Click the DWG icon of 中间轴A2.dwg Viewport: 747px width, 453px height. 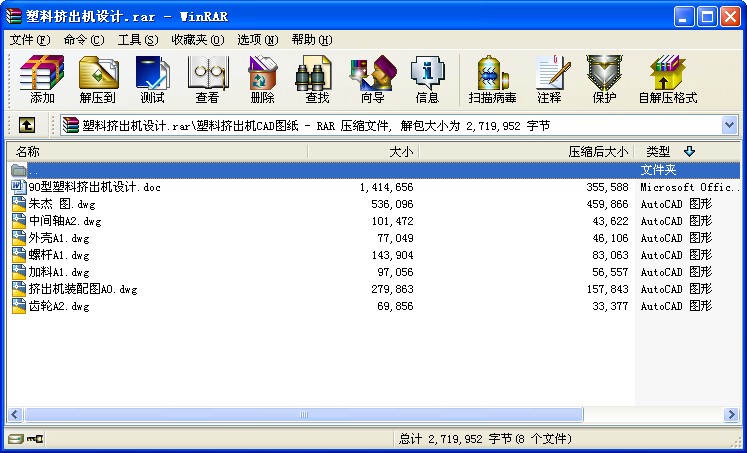(19, 221)
